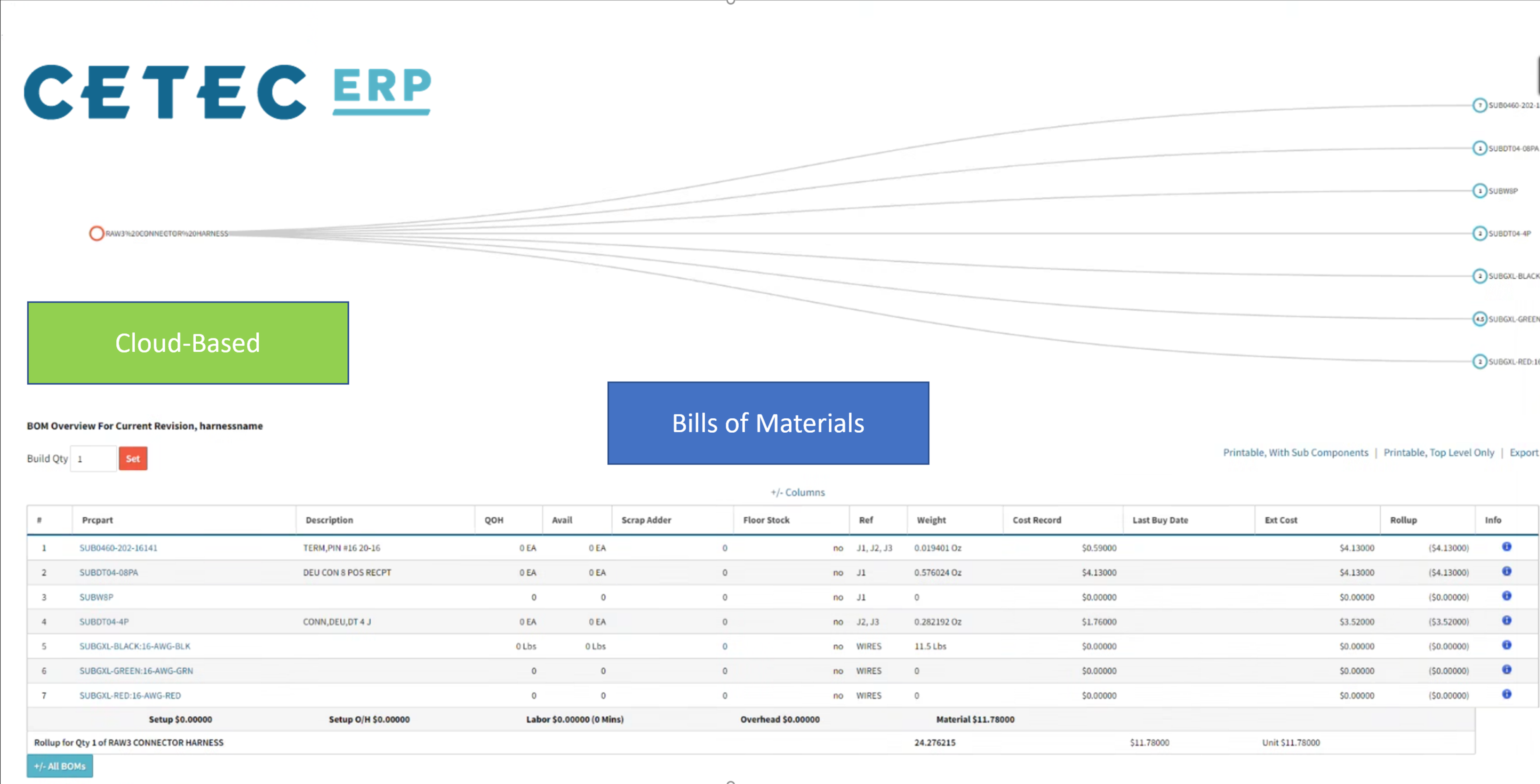Open Printable, Top Level Only link
Screen dimensions: 1540x784
pyautogui.click(x=1439, y=453)
